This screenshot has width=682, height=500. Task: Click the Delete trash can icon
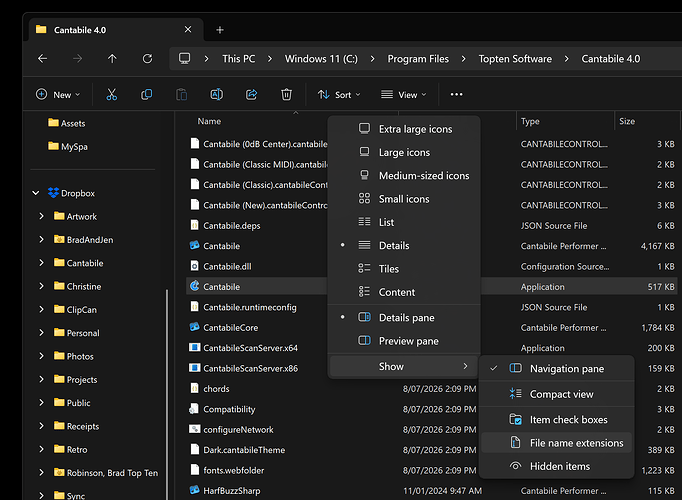coord(286,94)
